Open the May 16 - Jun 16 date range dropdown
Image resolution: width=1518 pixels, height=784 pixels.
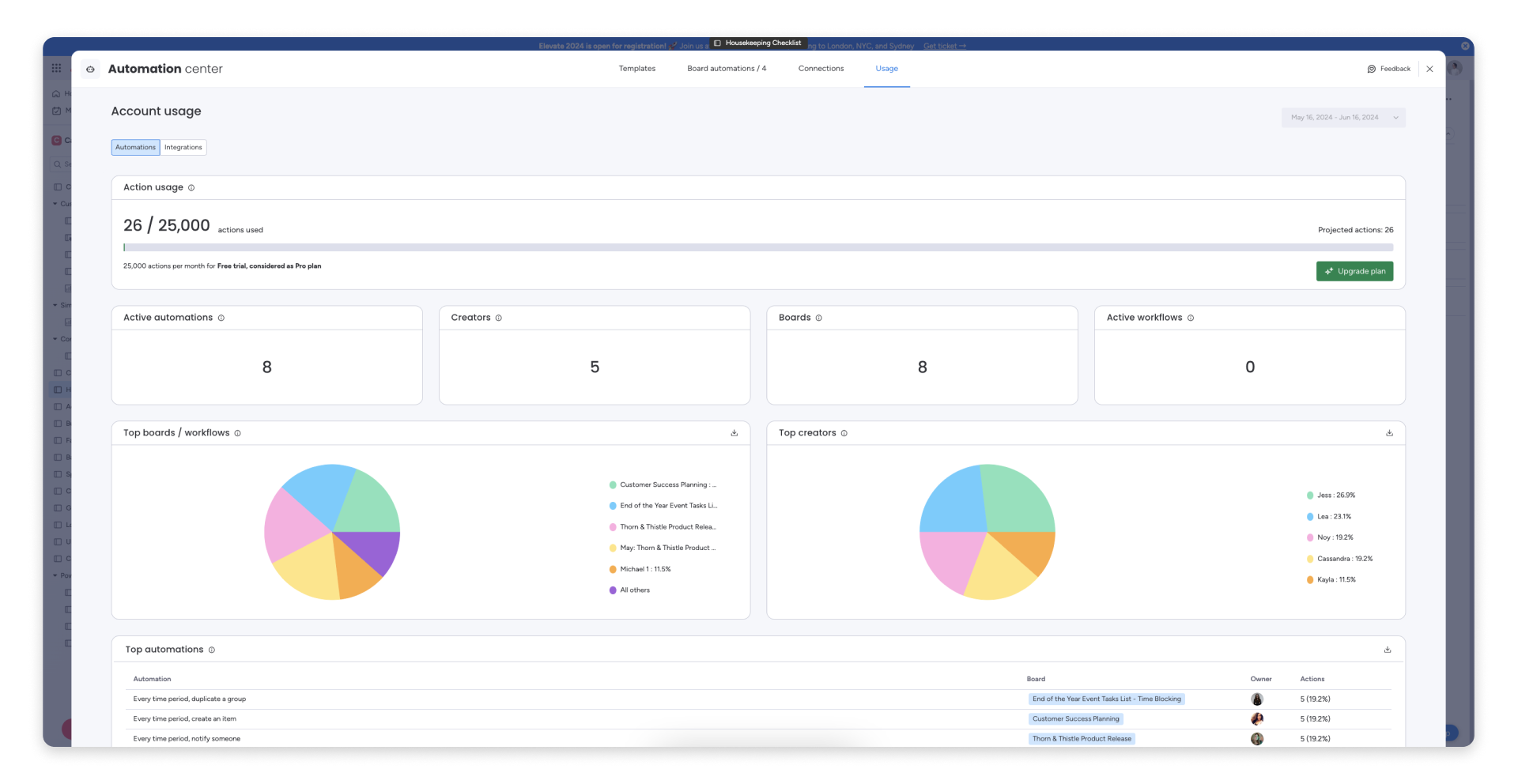[x=1342, y=117]
